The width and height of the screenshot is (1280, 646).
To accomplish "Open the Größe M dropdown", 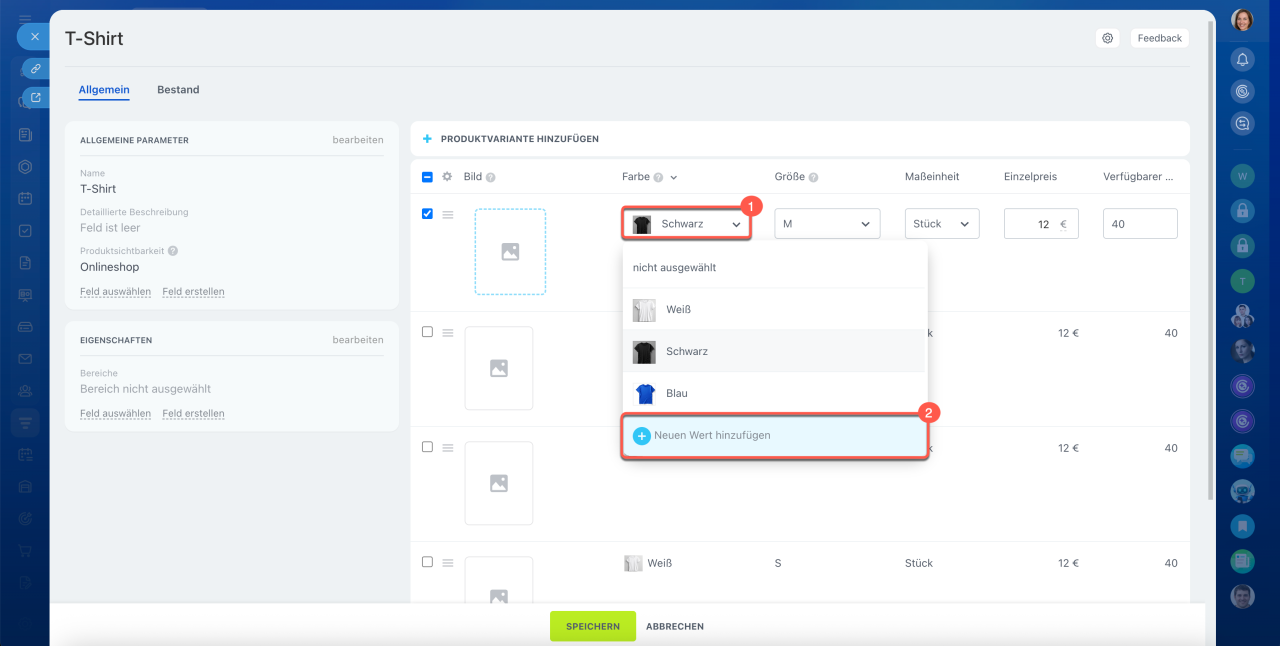I will pos(827,224).
